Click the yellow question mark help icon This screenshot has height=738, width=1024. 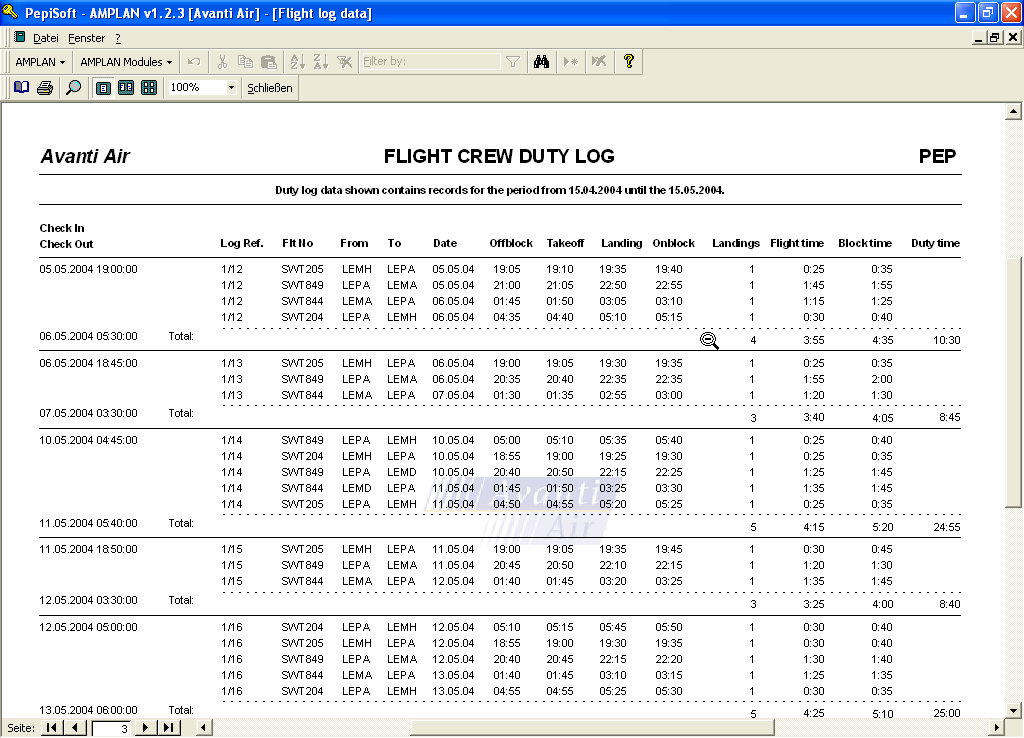coord(628,62)
